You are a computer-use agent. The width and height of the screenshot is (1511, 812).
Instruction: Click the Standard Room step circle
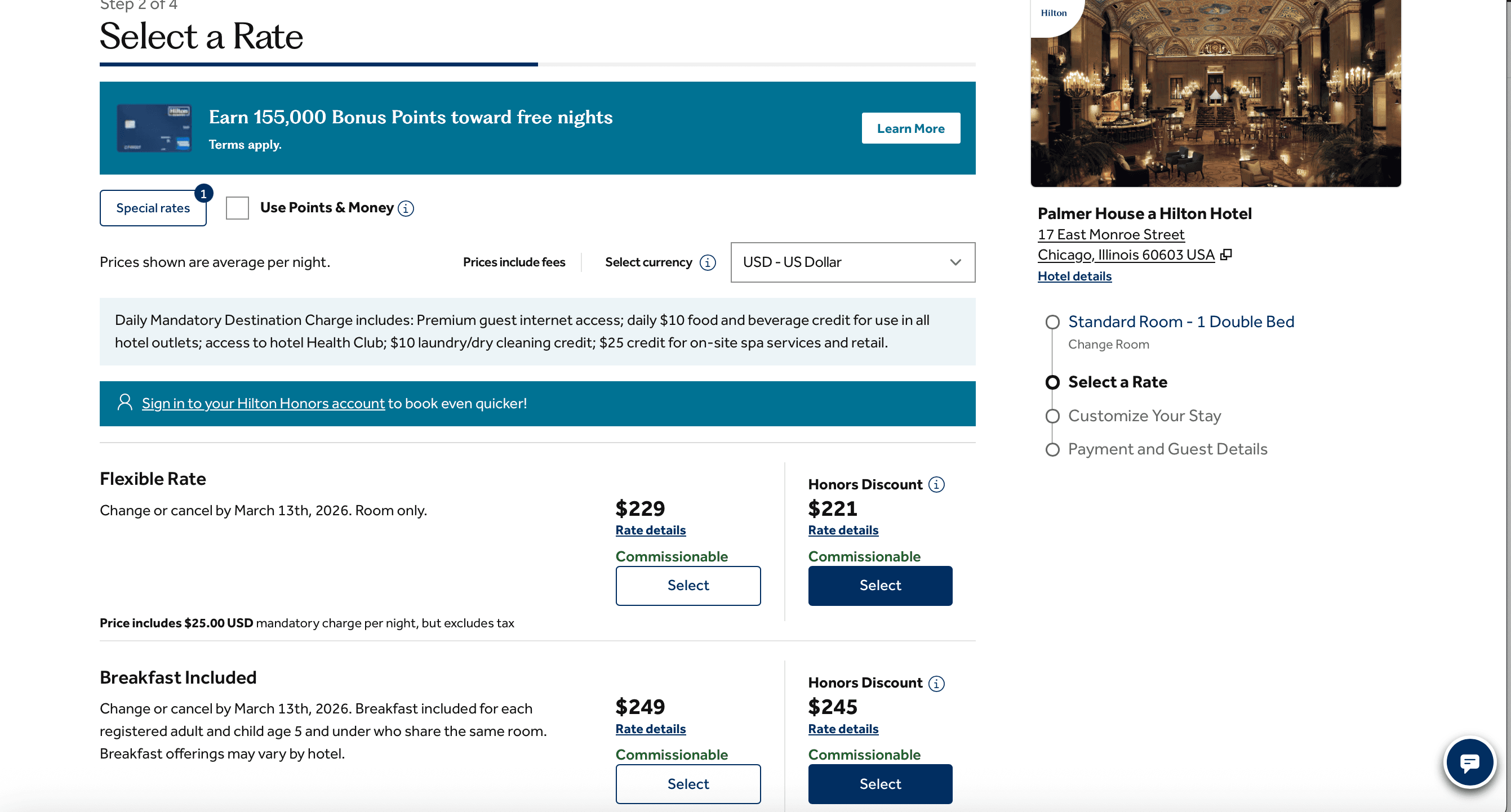tap(1052, 322)
